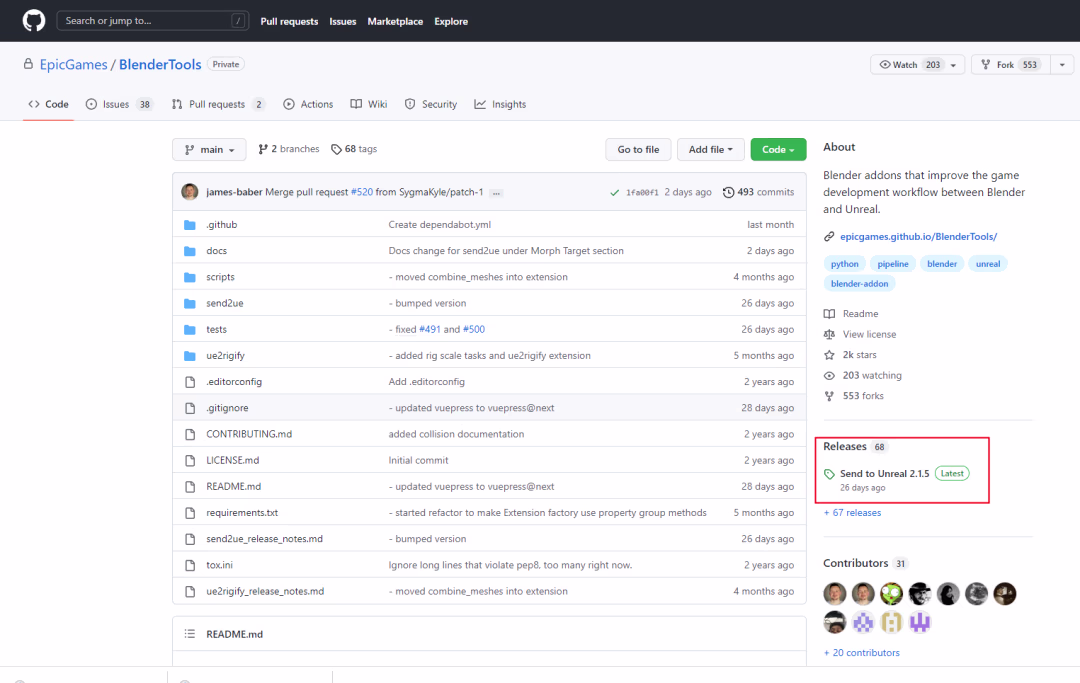Click Marketplace in the top navigation
This screenshot has height=683, width=1080.
(395, 21)
